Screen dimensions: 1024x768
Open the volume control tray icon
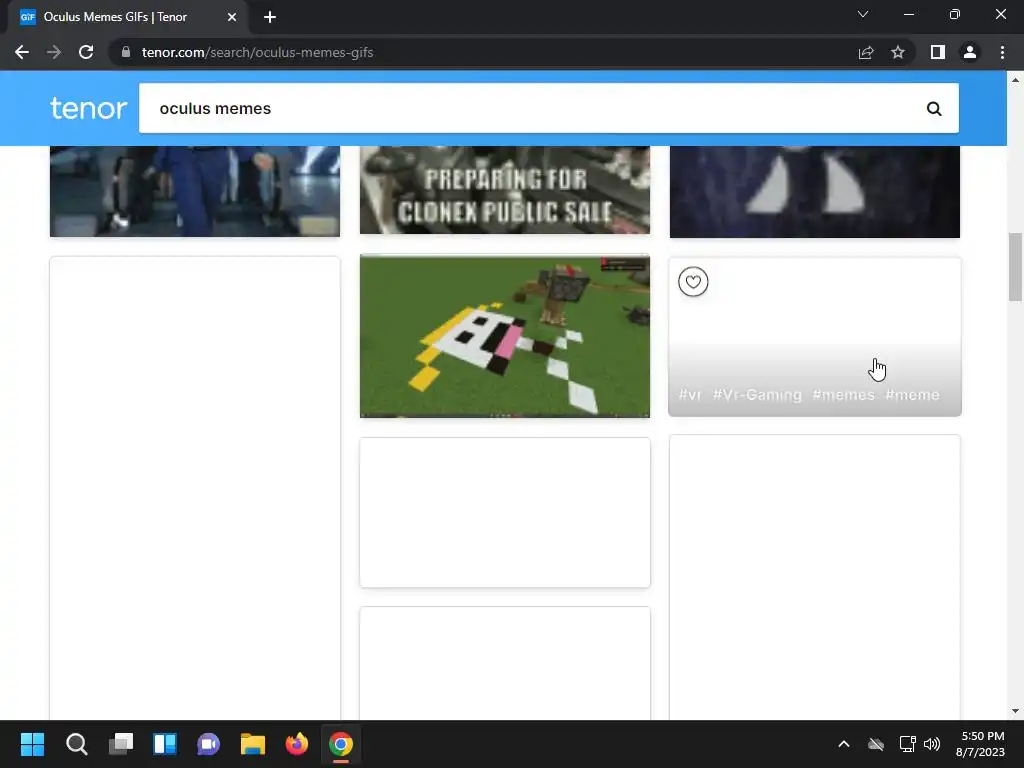click(x=932, y=744)
